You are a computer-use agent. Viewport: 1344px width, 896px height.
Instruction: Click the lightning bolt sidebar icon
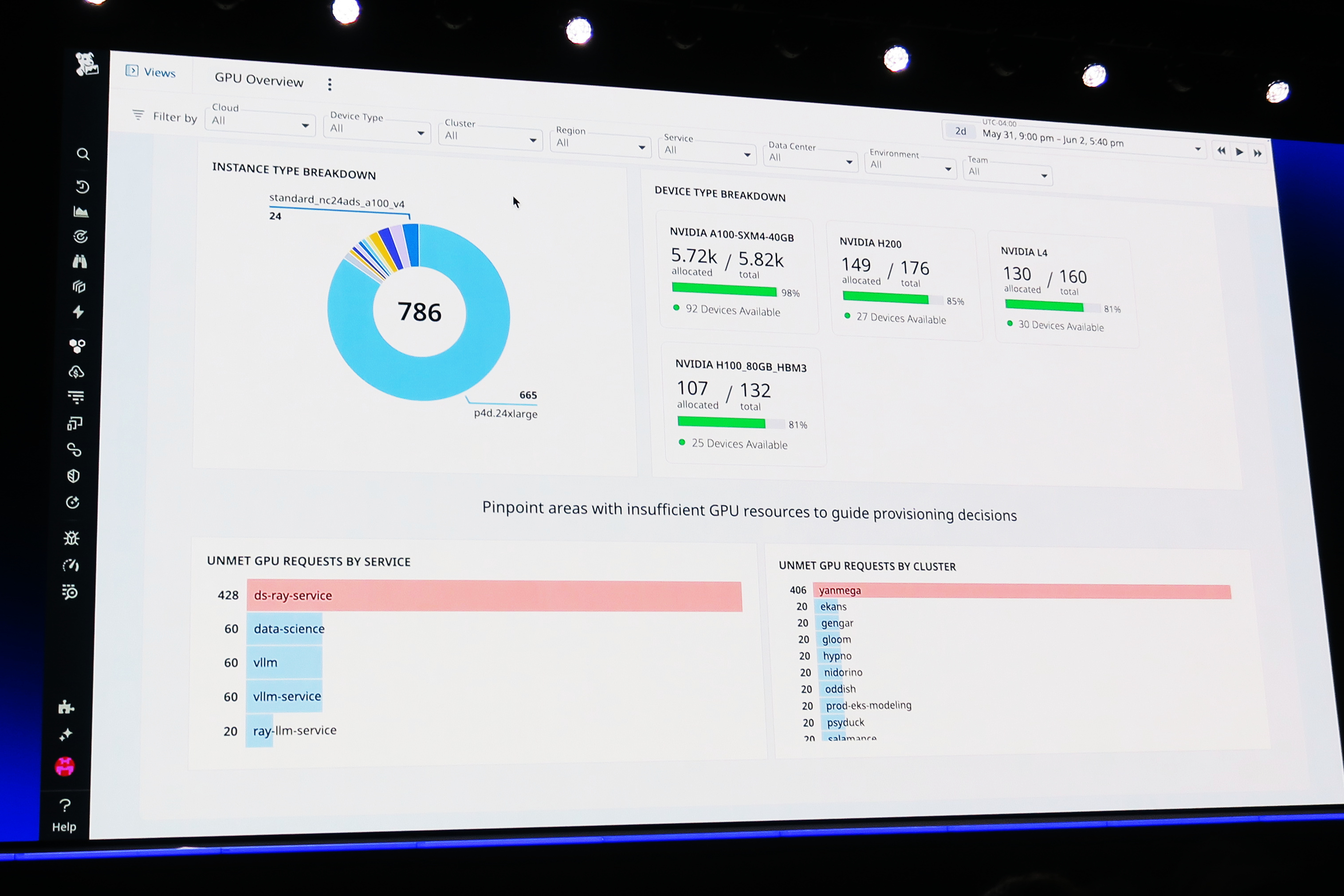point(78,312)
